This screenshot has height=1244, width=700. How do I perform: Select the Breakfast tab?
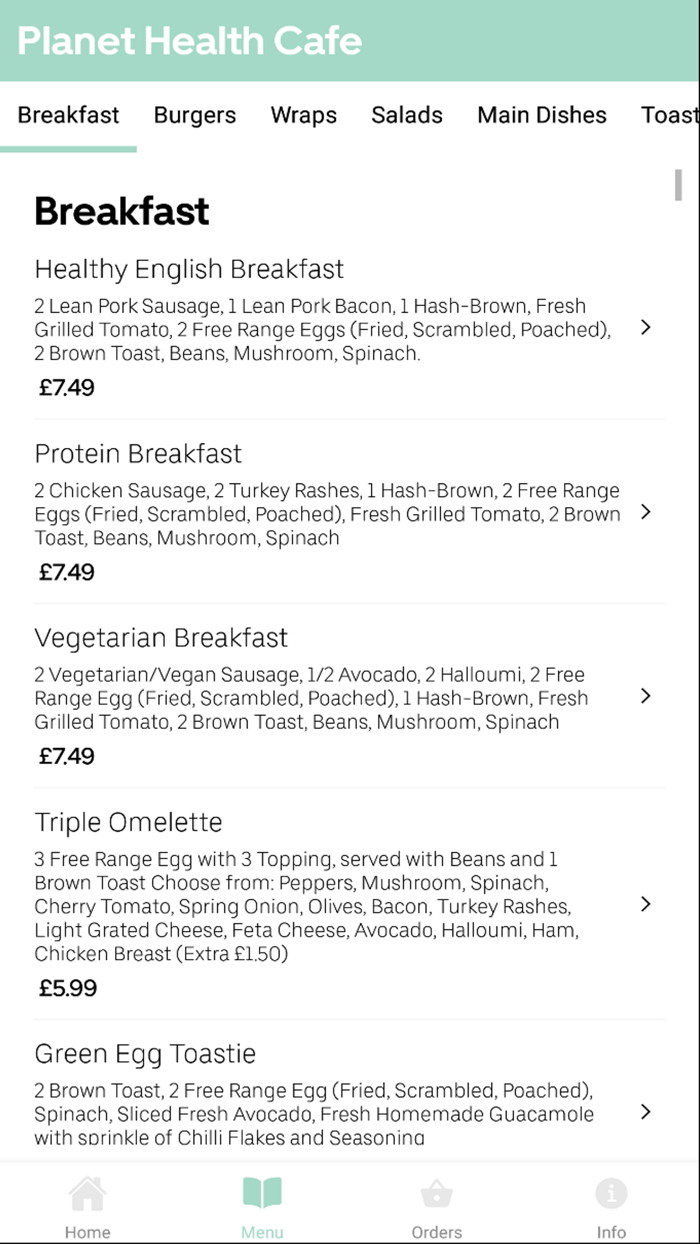point(68,115)
